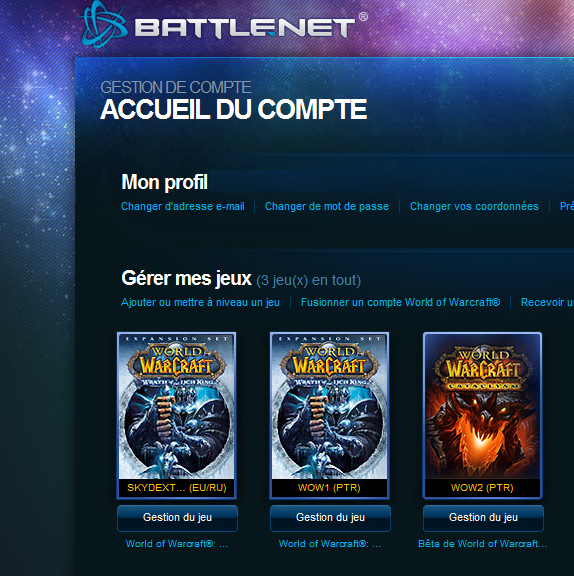Image resolution: width=574 pixels, height=576 pixels.
Task: Open Changer vos coordonnées link
Action: click(474, 206)
